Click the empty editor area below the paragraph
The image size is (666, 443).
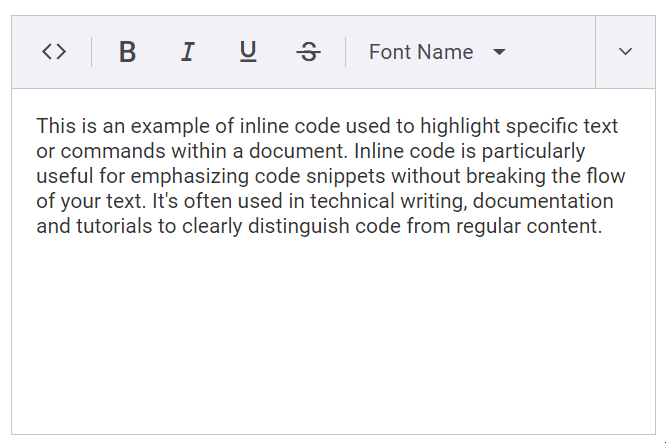pos(333,330)
